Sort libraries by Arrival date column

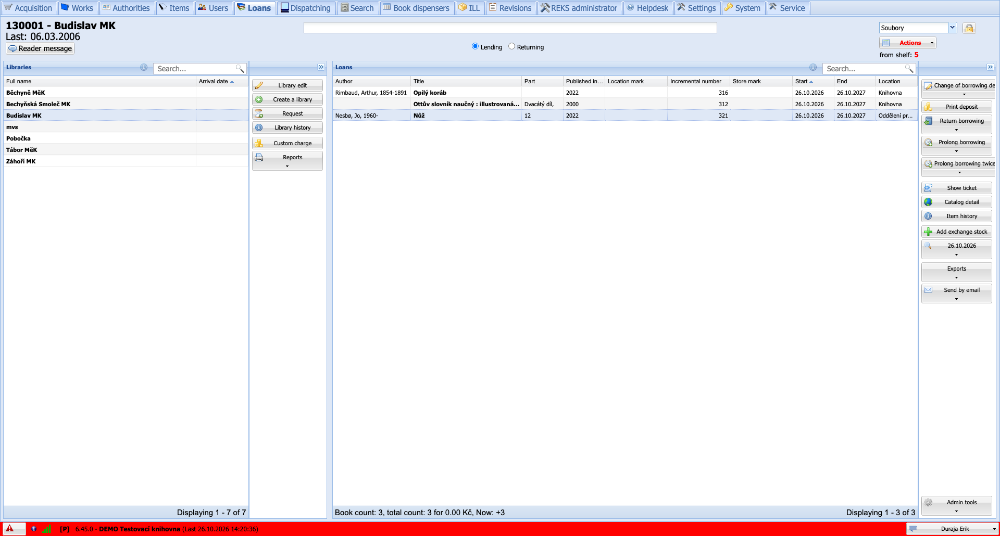click(x=221, y=82)
